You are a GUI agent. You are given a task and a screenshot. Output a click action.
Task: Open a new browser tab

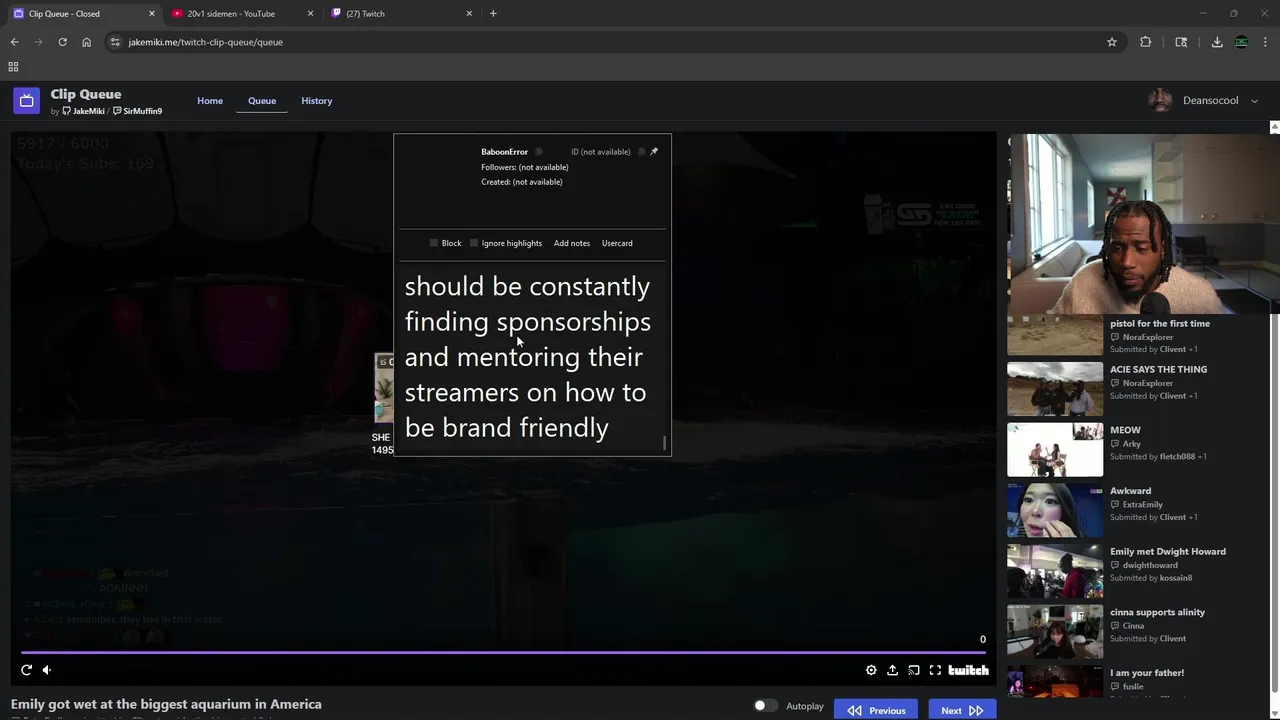493,13
